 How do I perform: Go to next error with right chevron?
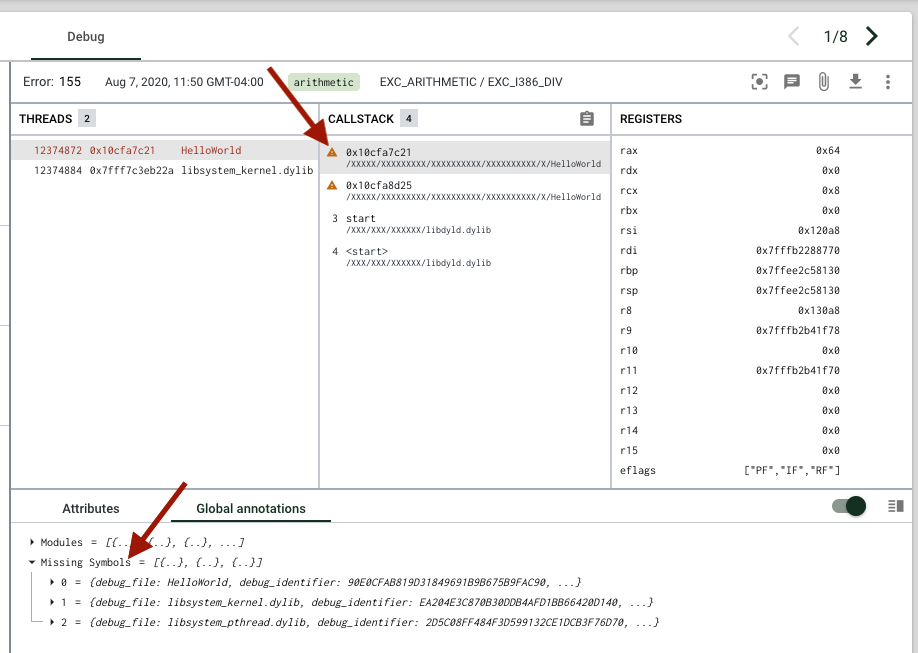(872, 37)
